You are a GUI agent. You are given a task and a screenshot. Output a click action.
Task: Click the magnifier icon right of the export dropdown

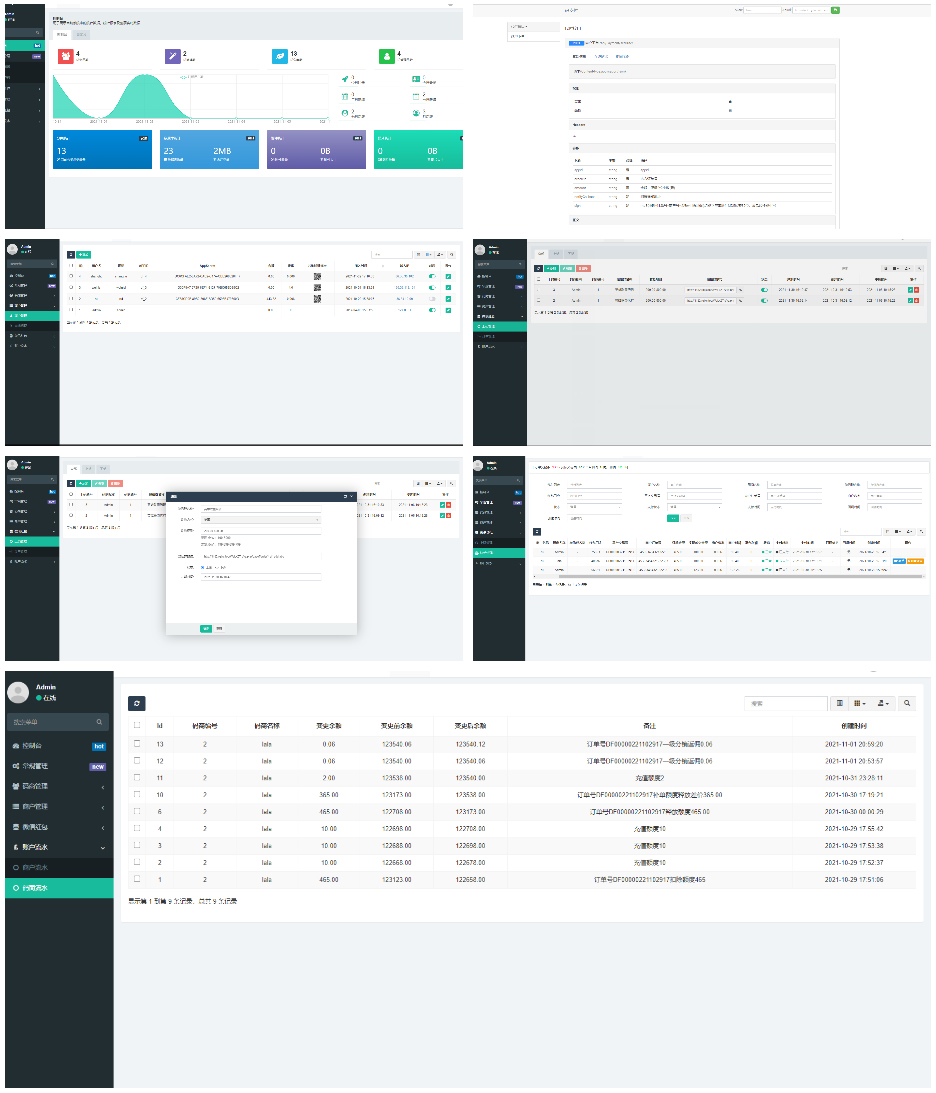point(907,704)
